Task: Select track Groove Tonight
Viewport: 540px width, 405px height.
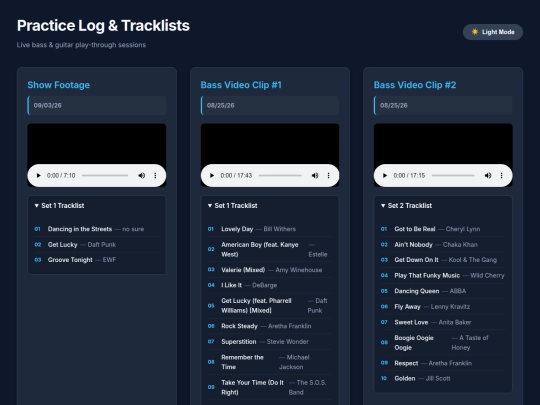Action: pyautogui.click(x=96, y=260)
